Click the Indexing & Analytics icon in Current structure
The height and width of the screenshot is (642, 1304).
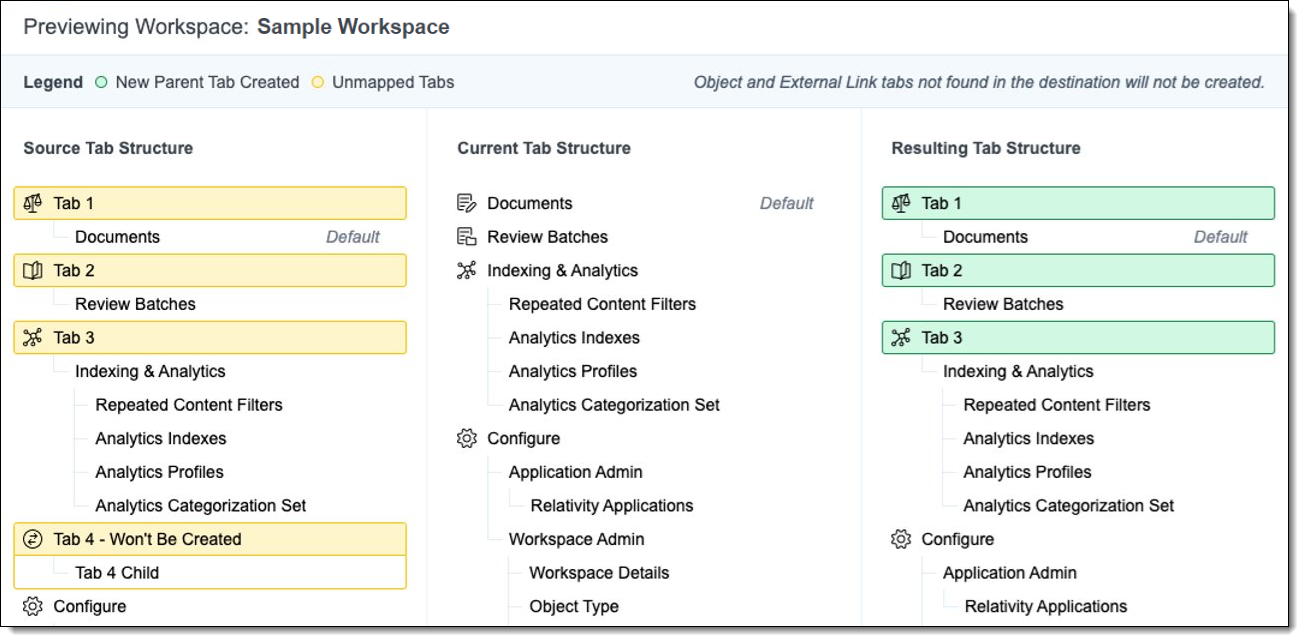point(466,270)
